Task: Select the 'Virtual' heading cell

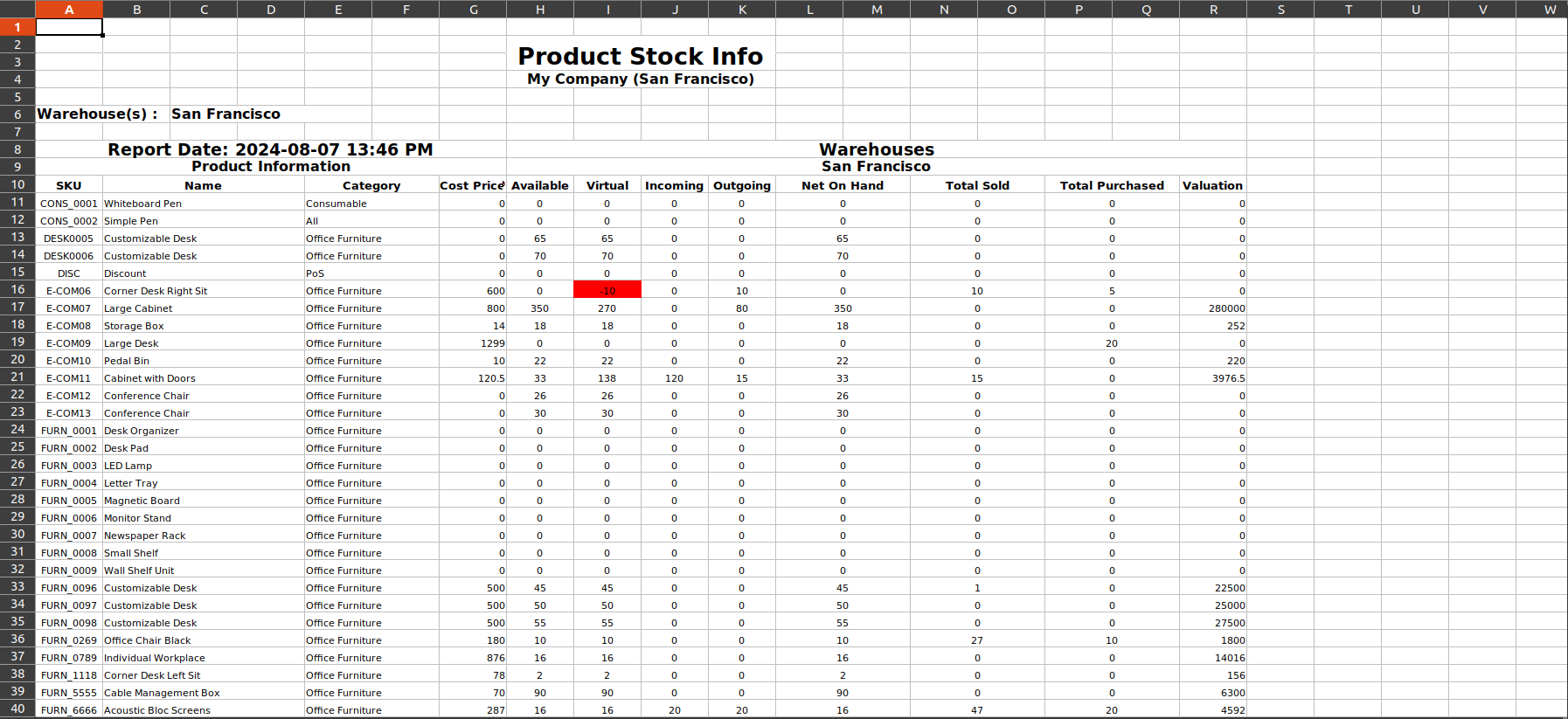Action: (x=607, y=185)
